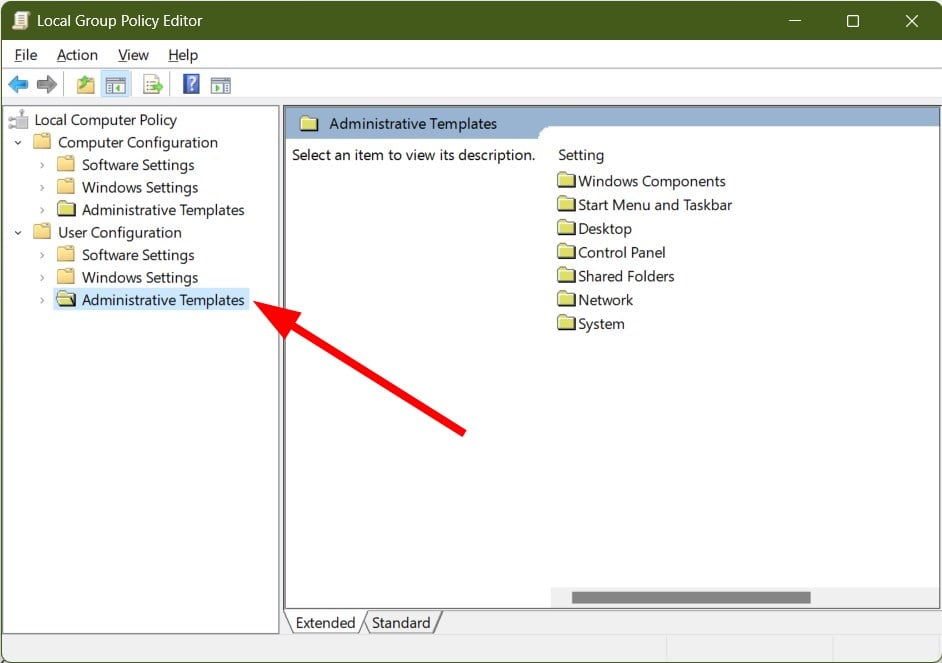Open the View menu

133,55
